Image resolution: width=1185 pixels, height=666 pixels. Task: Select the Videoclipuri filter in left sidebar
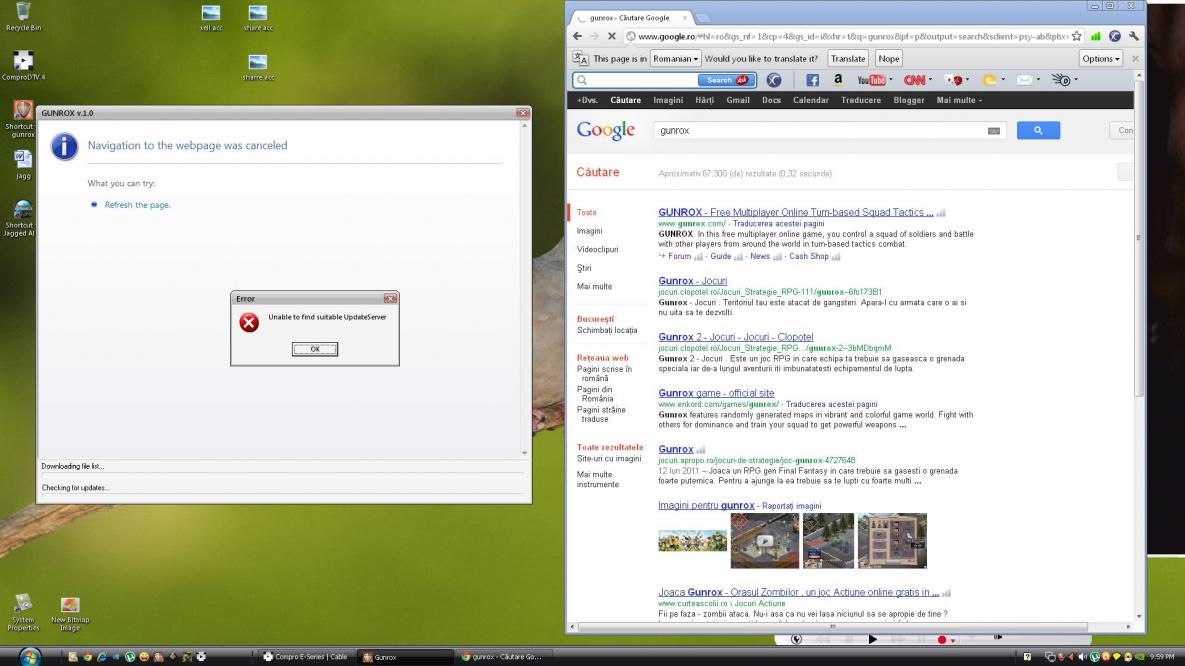[597, 249]
